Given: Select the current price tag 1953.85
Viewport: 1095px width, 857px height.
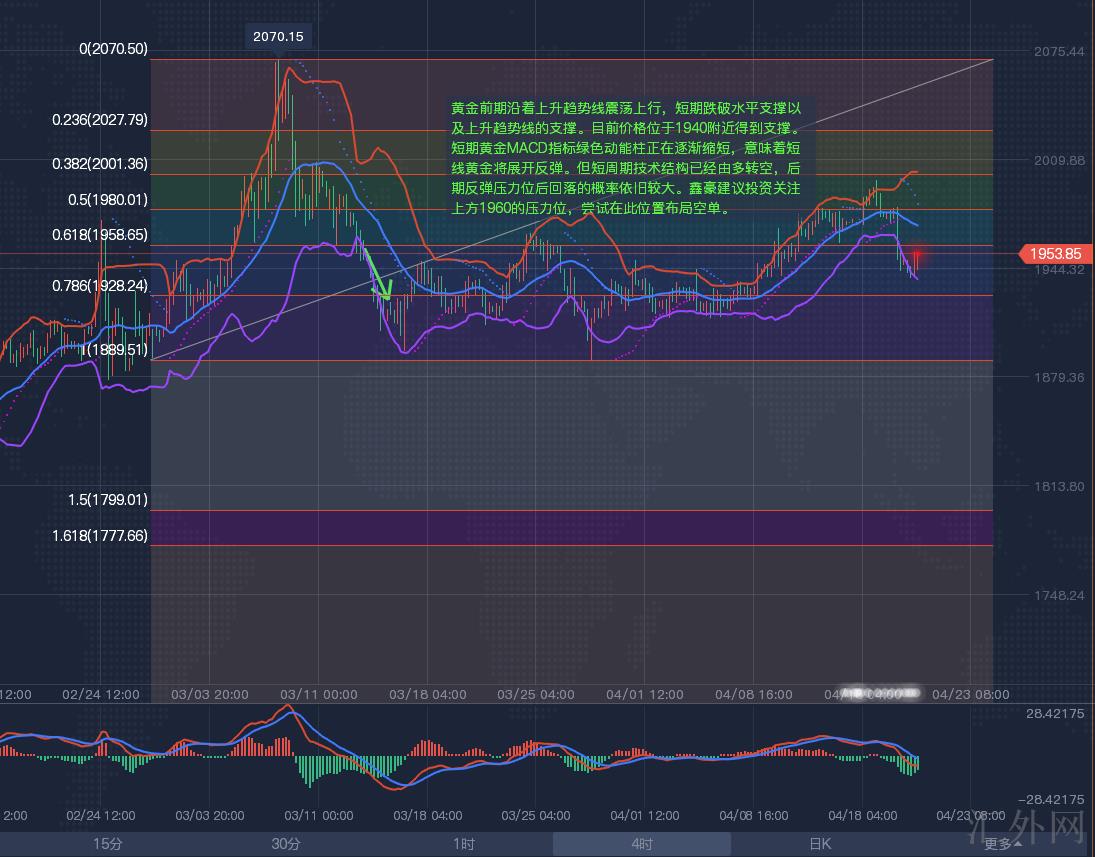Looking at the screenshot, I should pos(1055,254).
